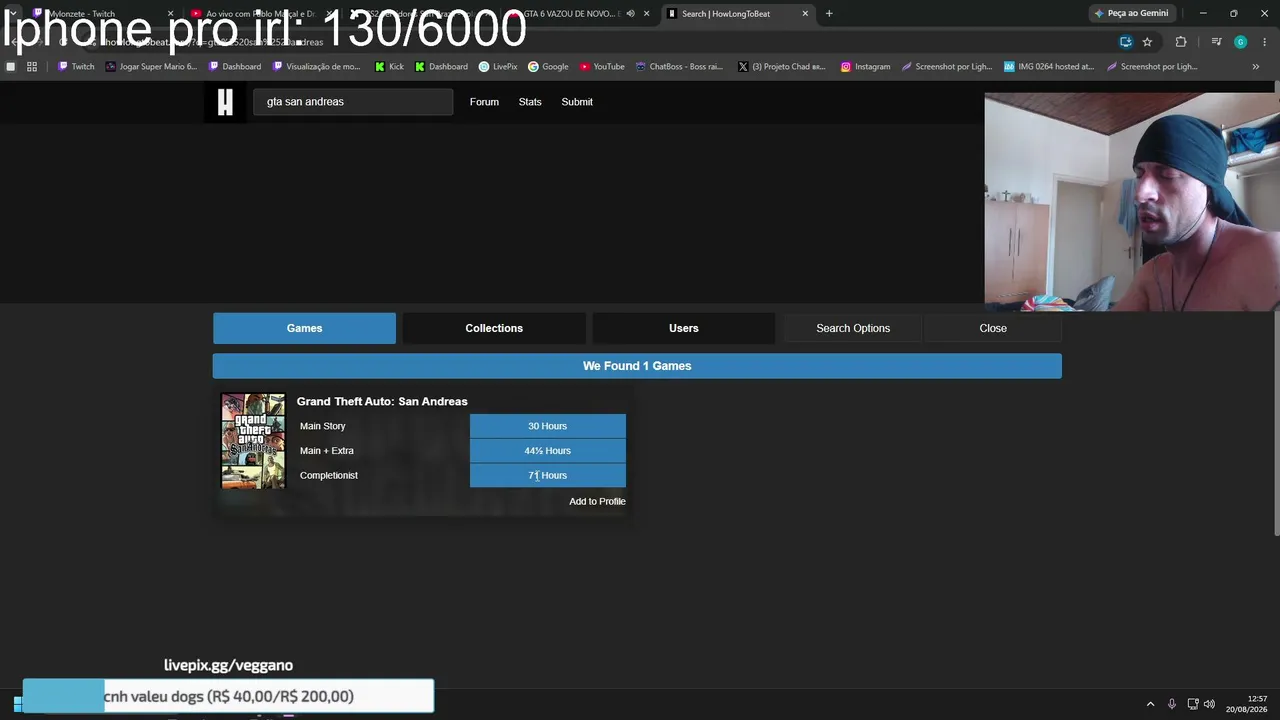Click the gta san andreas search field
The height and width of the screenshot is (720, 1280).
tap(353, 102)
